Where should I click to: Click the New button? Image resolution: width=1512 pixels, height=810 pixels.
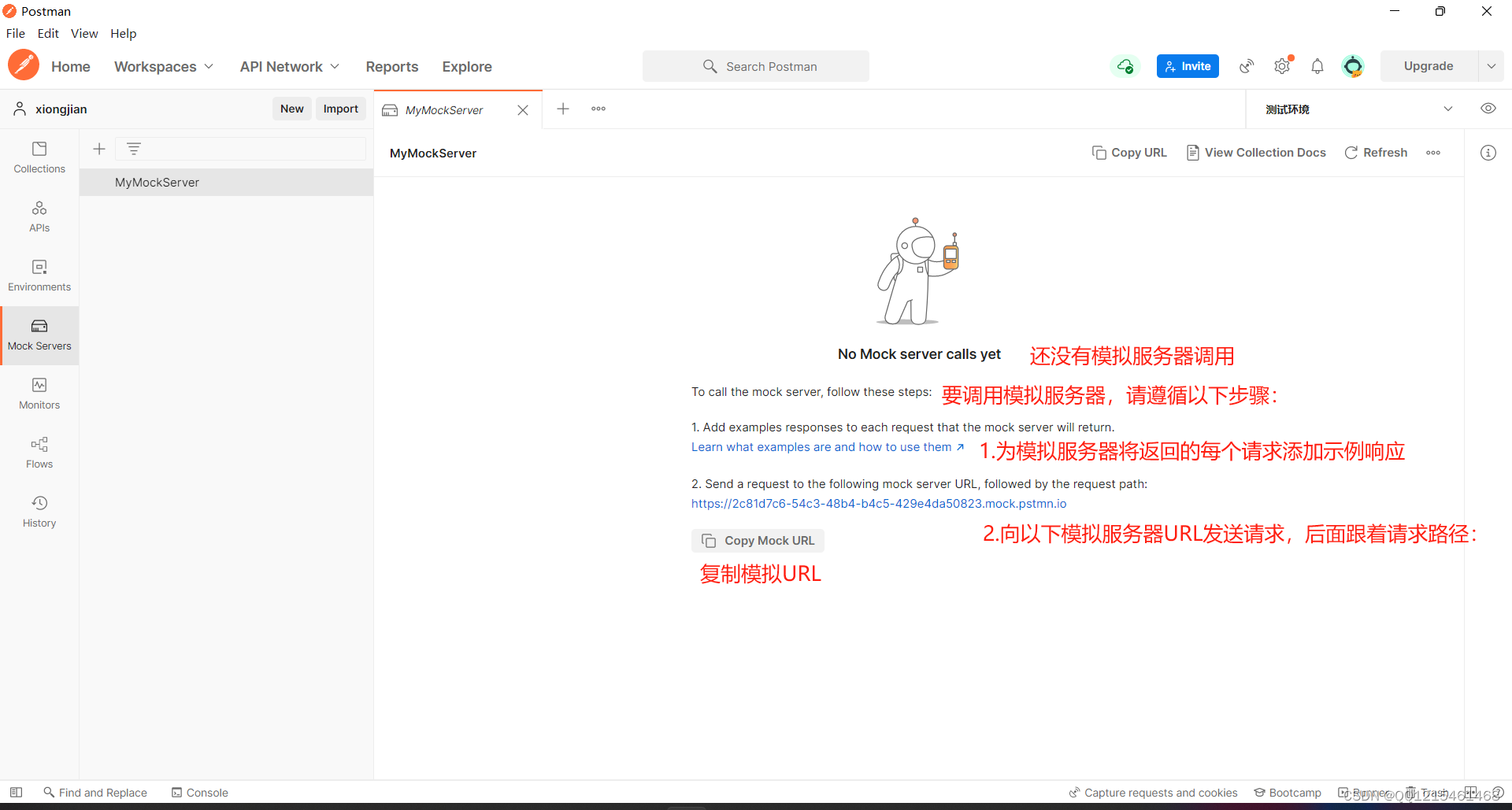292,109
